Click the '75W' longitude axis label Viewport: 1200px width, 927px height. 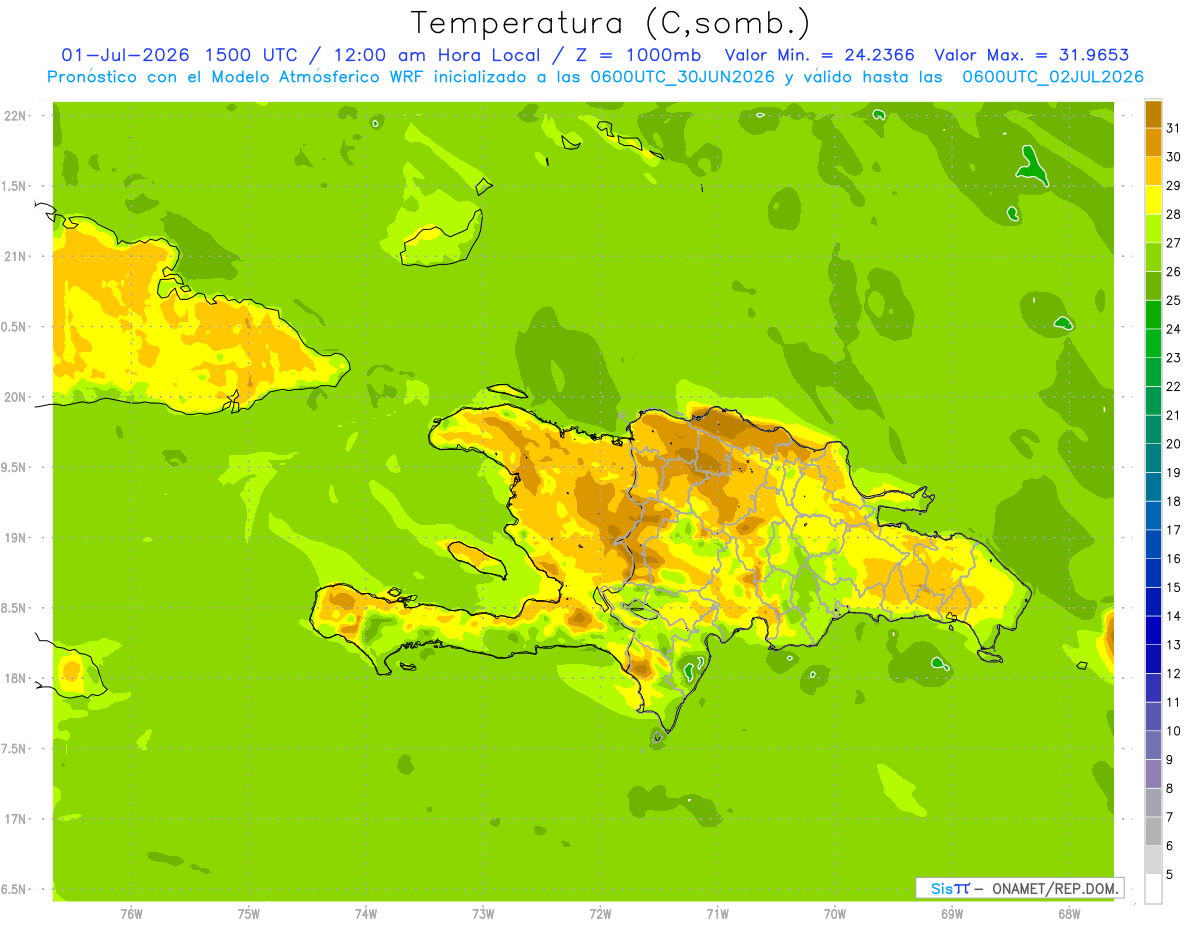tap(248, 913)
